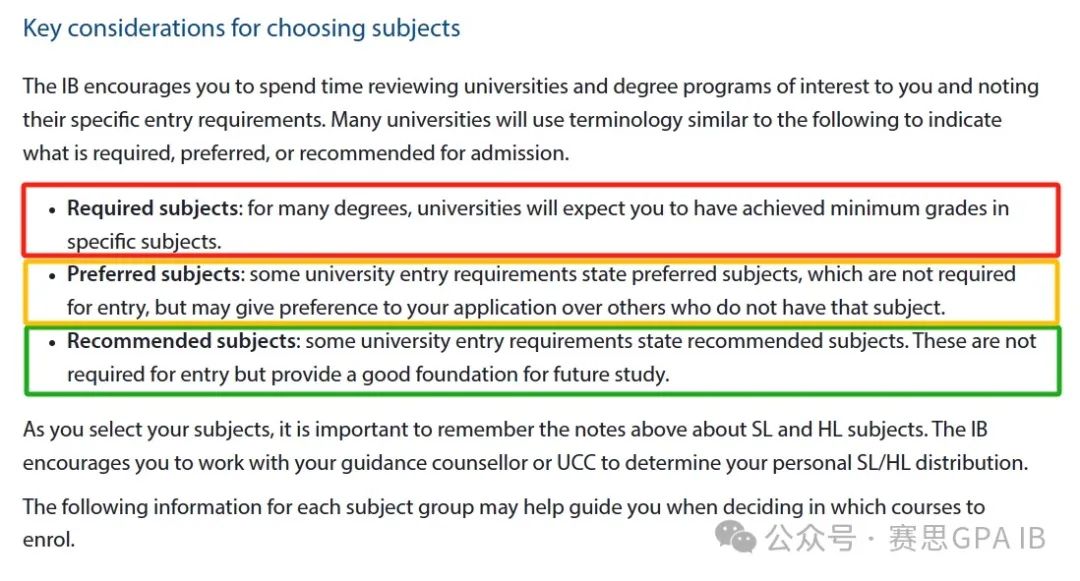
Task: Click the '公众号' watermark text
Action: tap(811, 538)
